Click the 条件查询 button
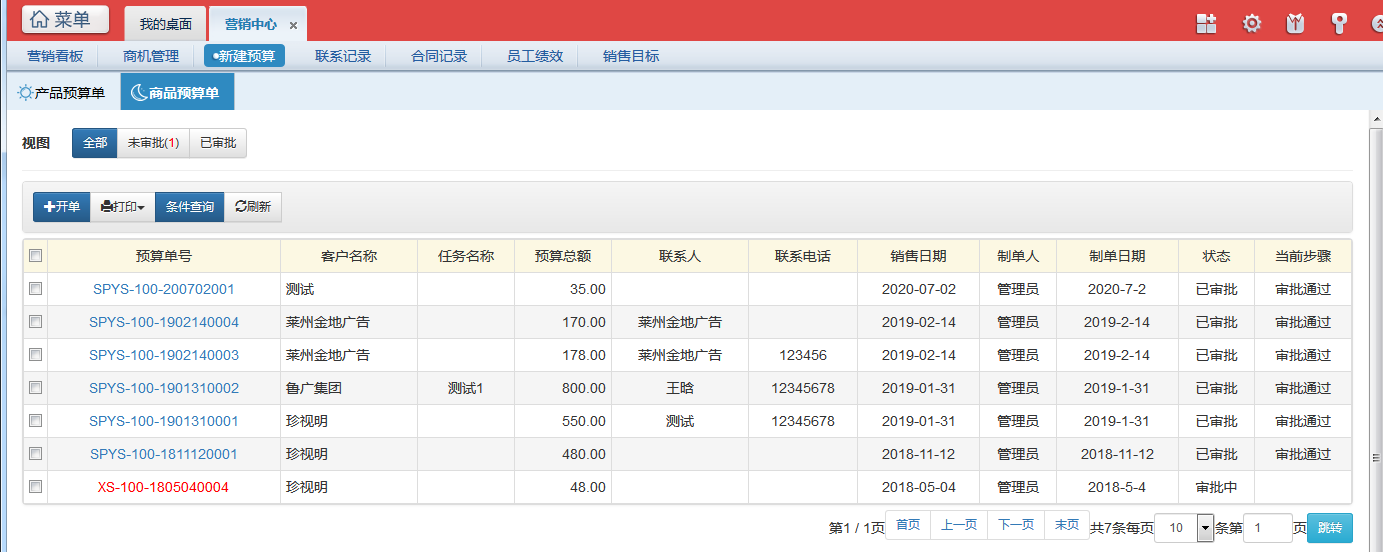The height and width of the screenshot is (552, 1383). click(x=190, y=207)
